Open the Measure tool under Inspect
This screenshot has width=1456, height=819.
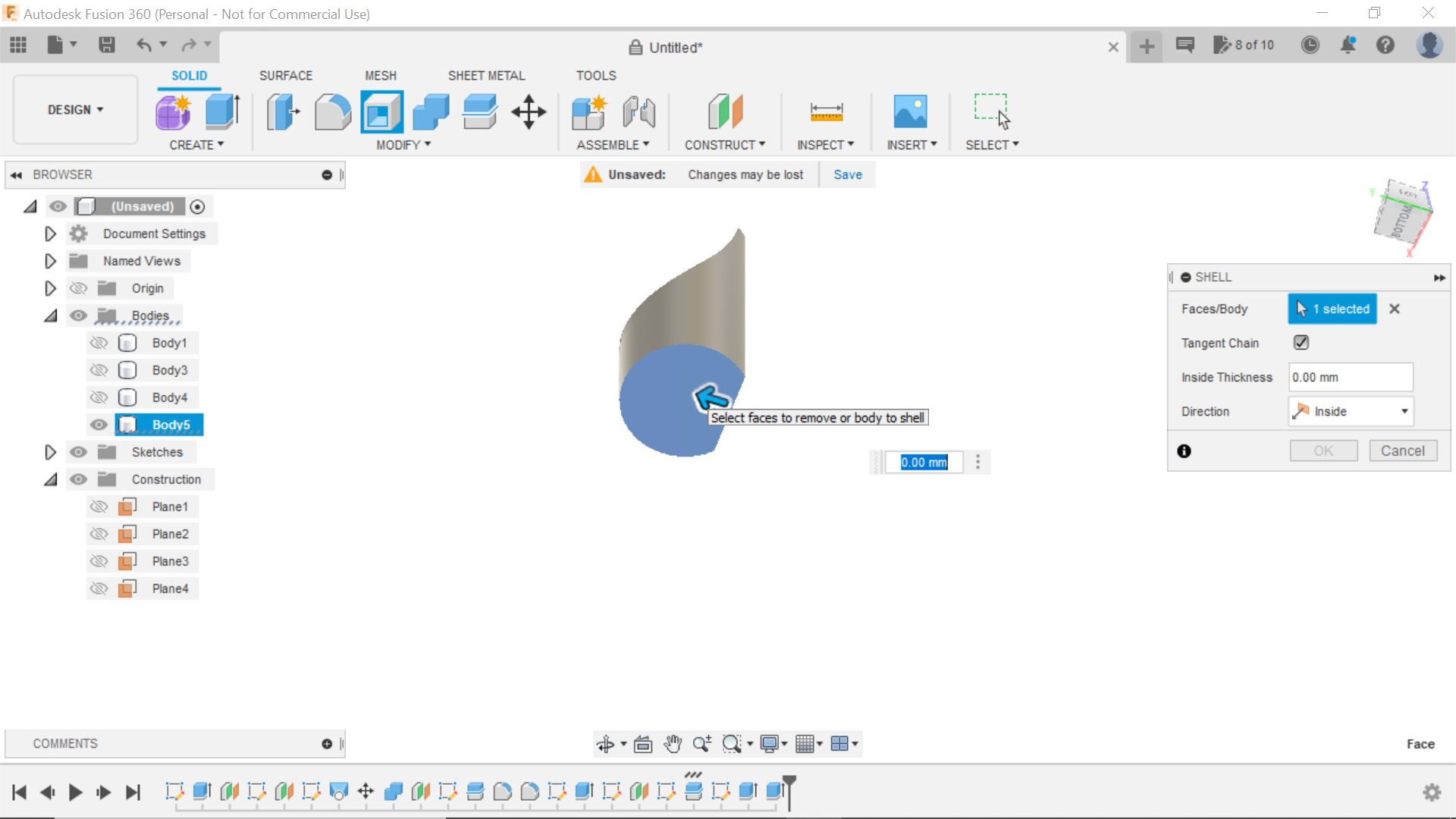[826, 111]
